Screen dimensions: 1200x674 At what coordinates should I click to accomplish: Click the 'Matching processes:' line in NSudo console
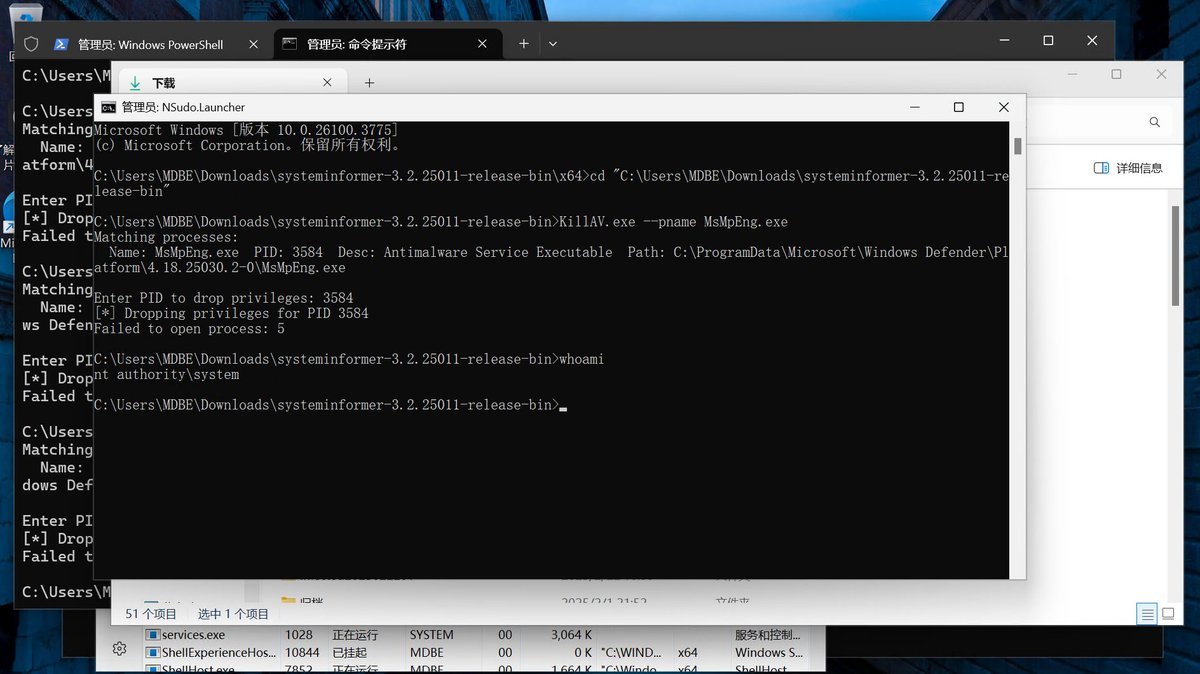click(x=166, y=237)
